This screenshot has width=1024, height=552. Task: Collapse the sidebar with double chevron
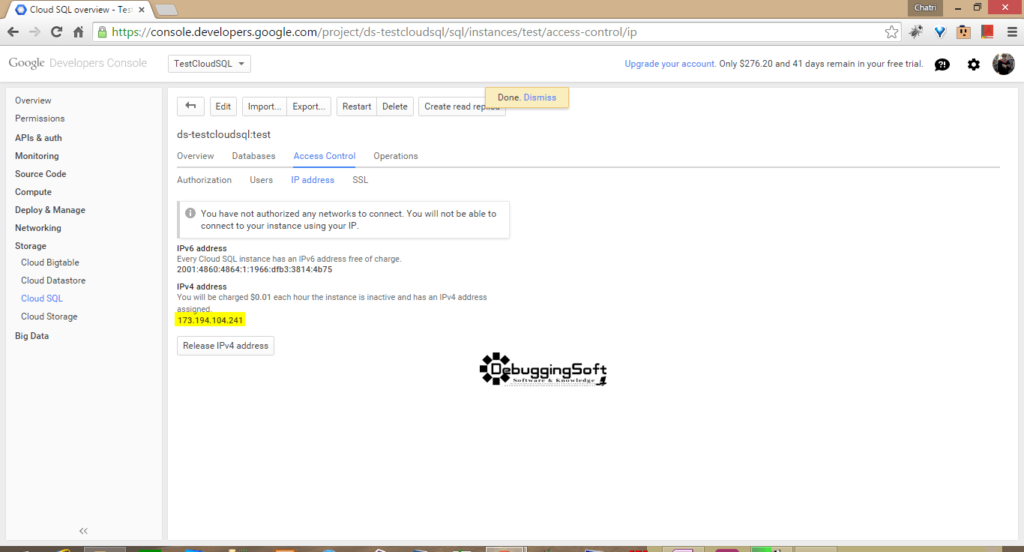click(x=84, y=531)
